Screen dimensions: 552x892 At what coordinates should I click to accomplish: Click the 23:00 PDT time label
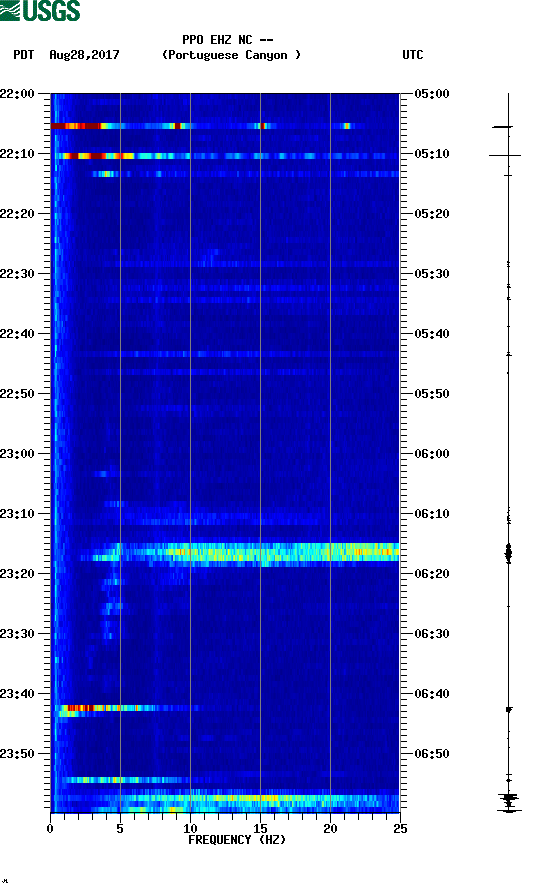pyautogui.click(x=17, y=454)
